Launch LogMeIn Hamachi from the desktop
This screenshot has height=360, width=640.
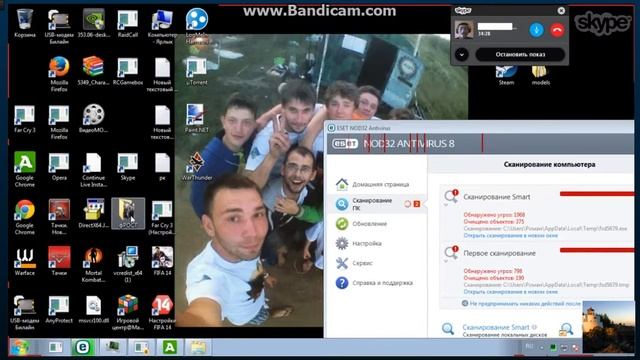pos(197,24)
